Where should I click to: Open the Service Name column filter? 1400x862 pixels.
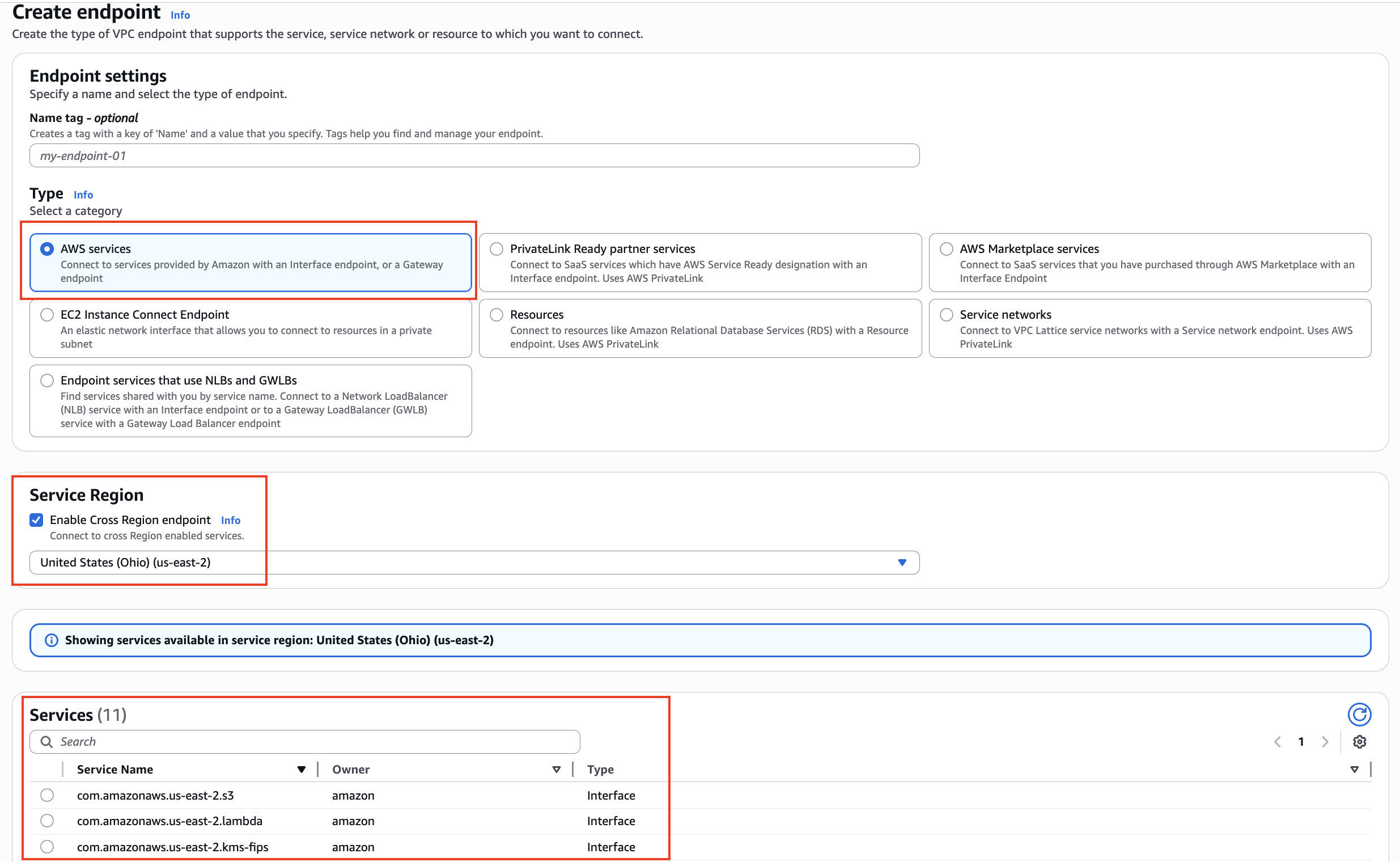tap(302, 769)
